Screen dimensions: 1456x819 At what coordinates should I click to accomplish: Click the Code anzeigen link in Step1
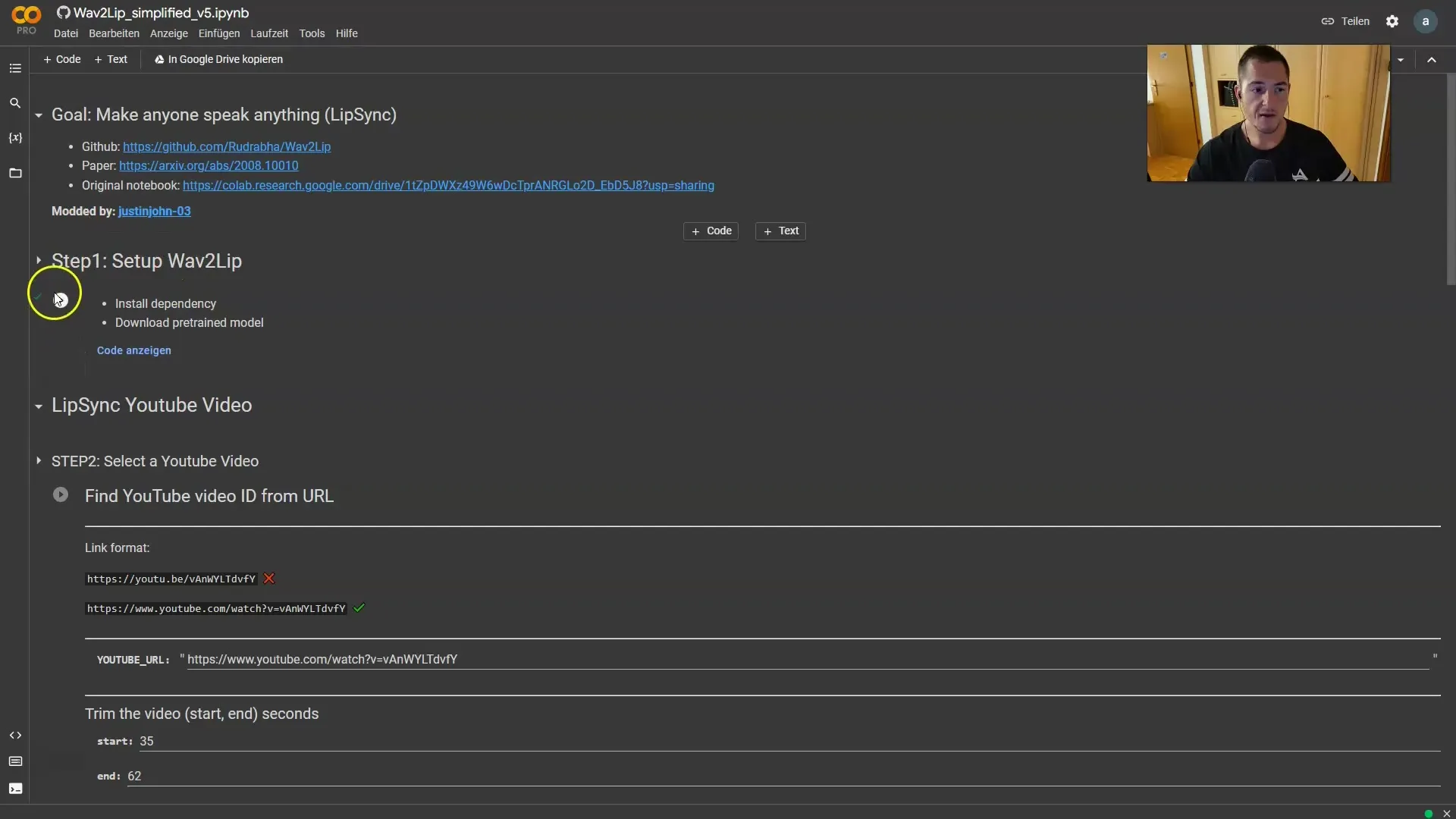coord(133,349)
